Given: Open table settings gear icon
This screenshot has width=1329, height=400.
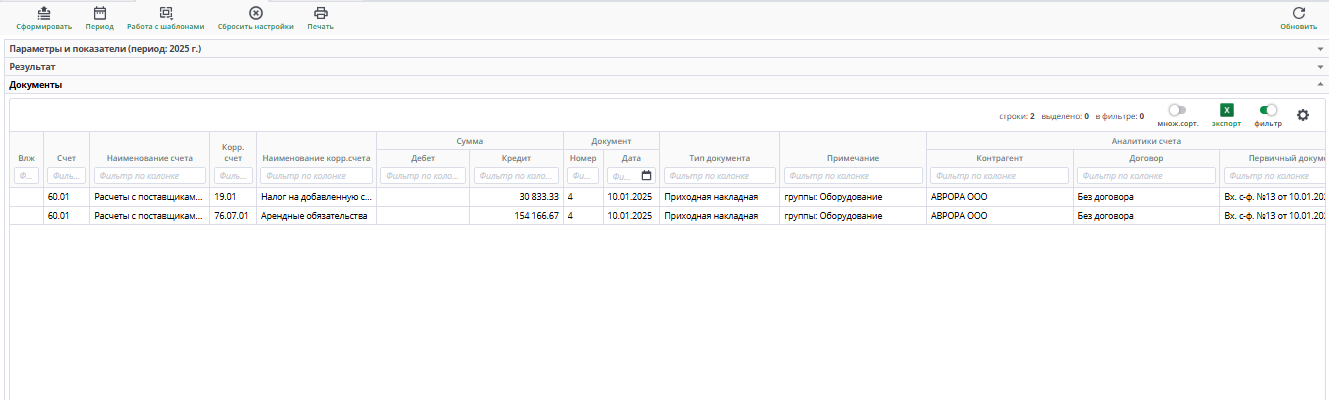Looking at the screenshot, I should (1302, 115).
